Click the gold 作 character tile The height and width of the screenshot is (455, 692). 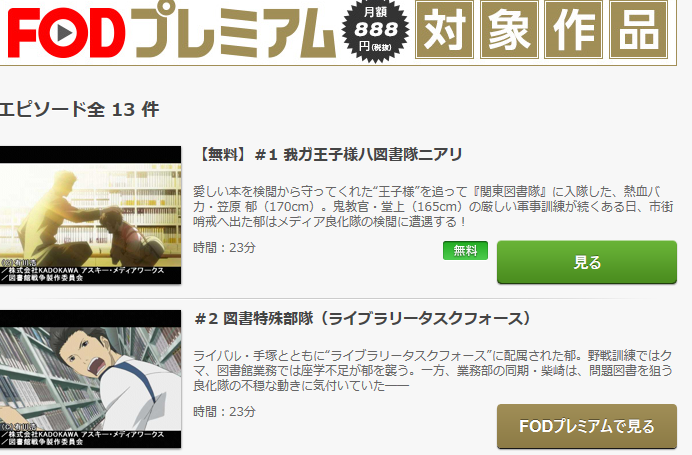pos(574,30)
